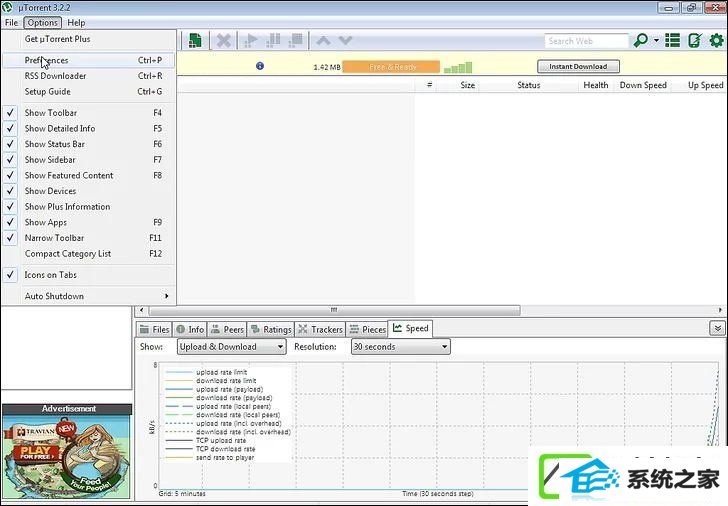The width and height of the screenshot is (728, 506).
Task: Click the remote device icon in toolbar
Action: (695, 40)
